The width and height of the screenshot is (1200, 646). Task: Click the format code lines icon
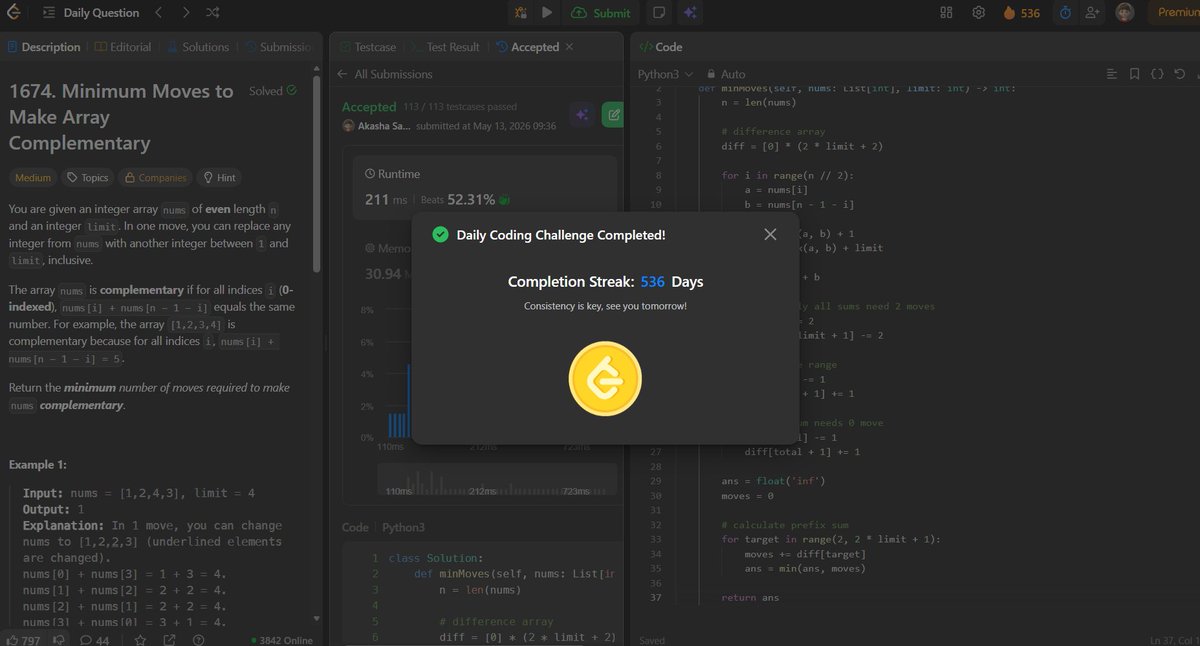(x=1112, y=74)
